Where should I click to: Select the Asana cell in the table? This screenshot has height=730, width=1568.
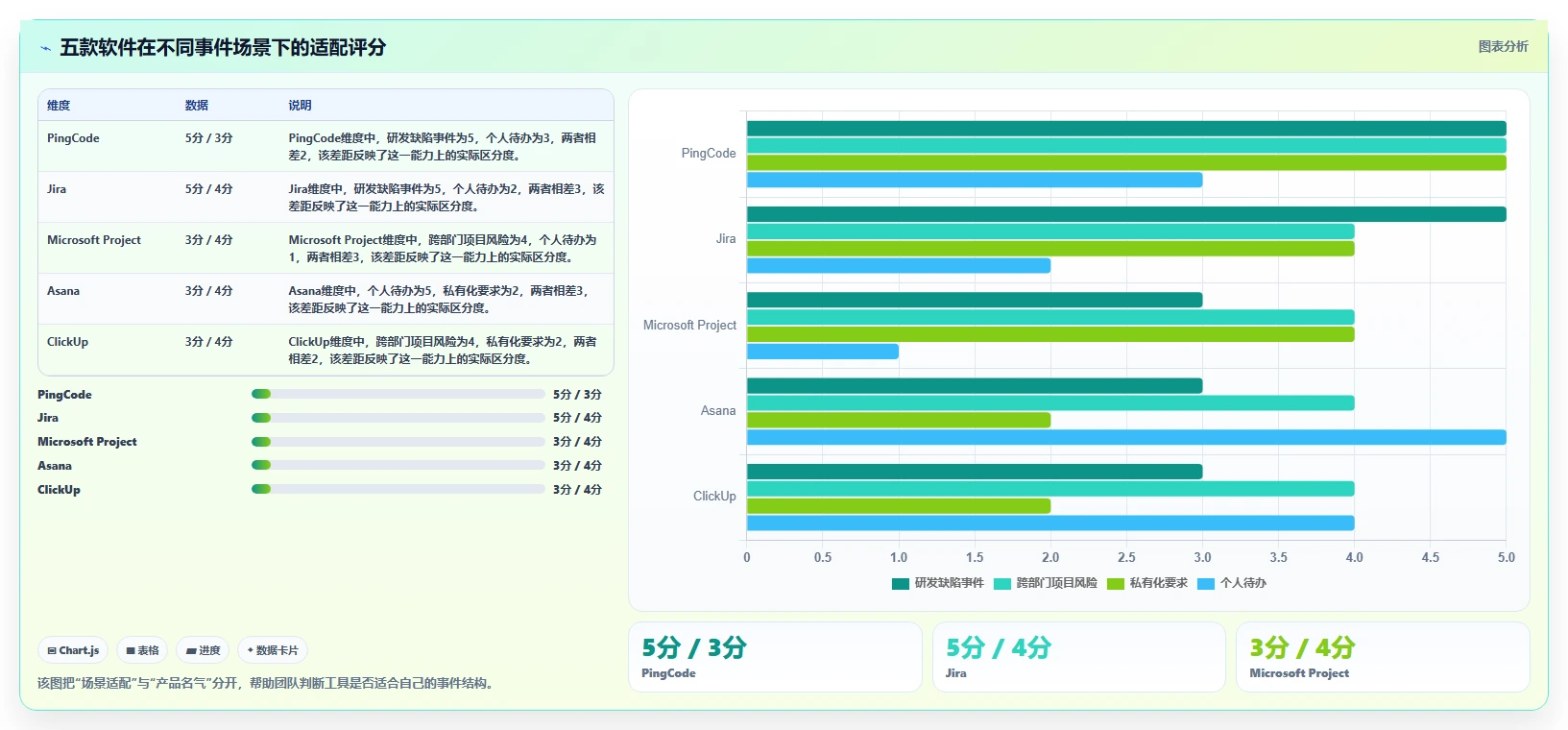click(x=63, y=291)
